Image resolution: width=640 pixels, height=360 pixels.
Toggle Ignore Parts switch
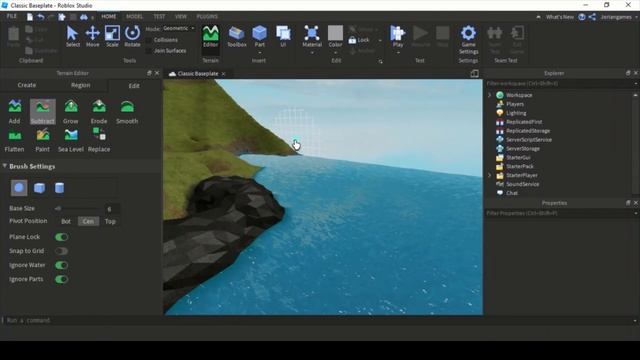pos(62,280)
